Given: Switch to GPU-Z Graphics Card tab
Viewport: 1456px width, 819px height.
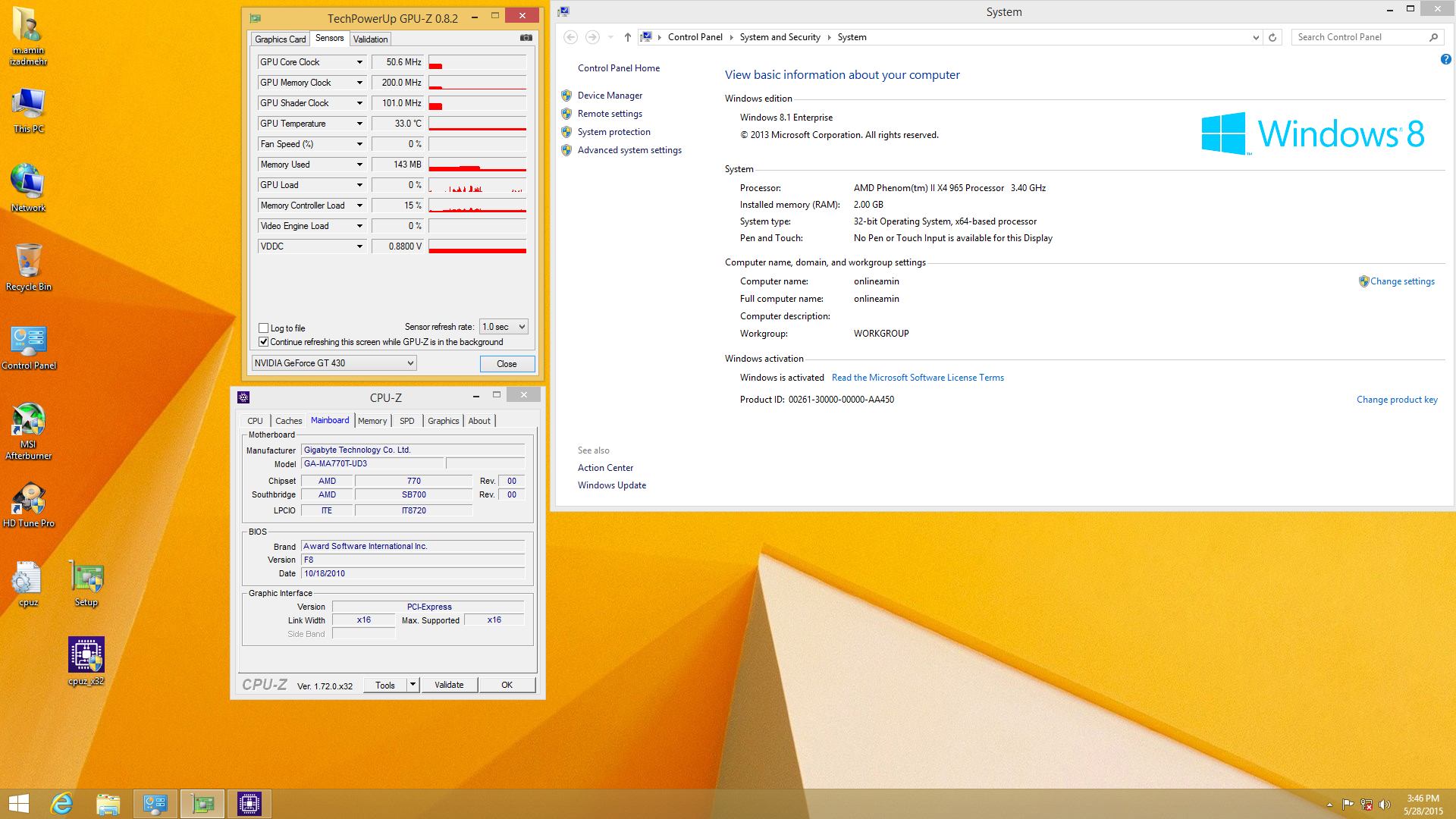Looking at the screenshot, I should pos(280,39).
